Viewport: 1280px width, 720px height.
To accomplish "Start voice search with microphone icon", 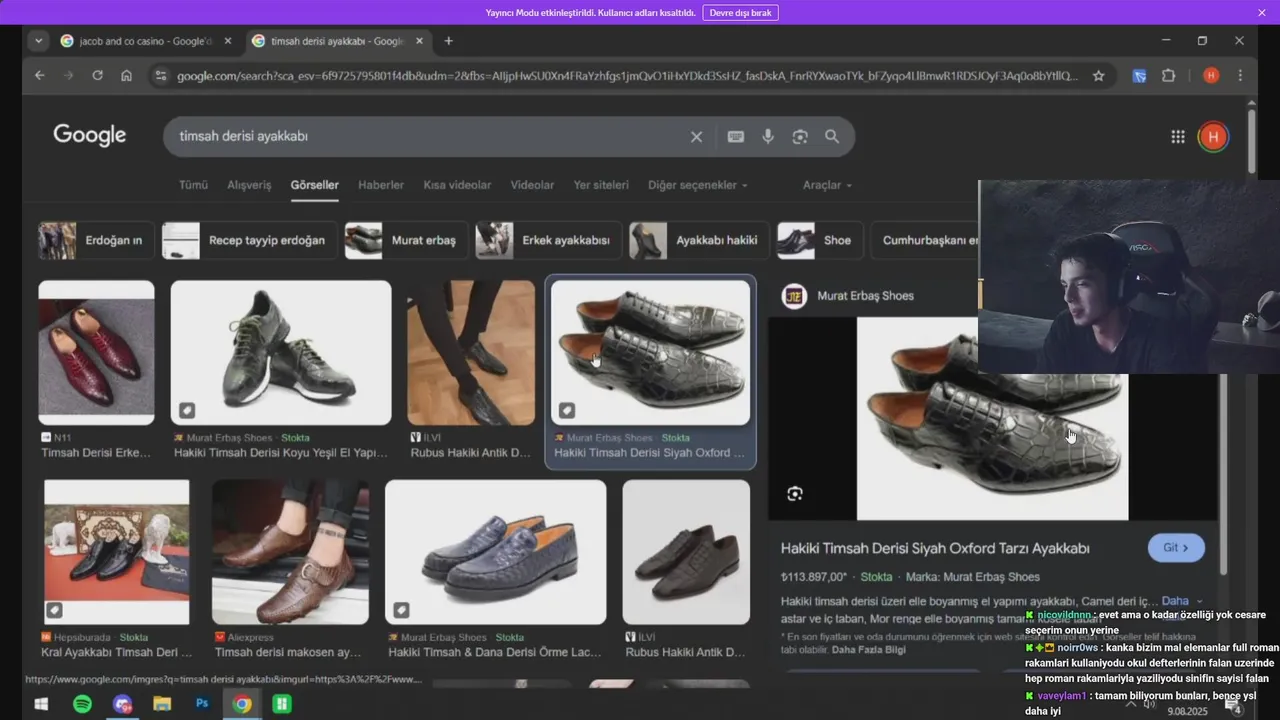I will pos(768,137).
